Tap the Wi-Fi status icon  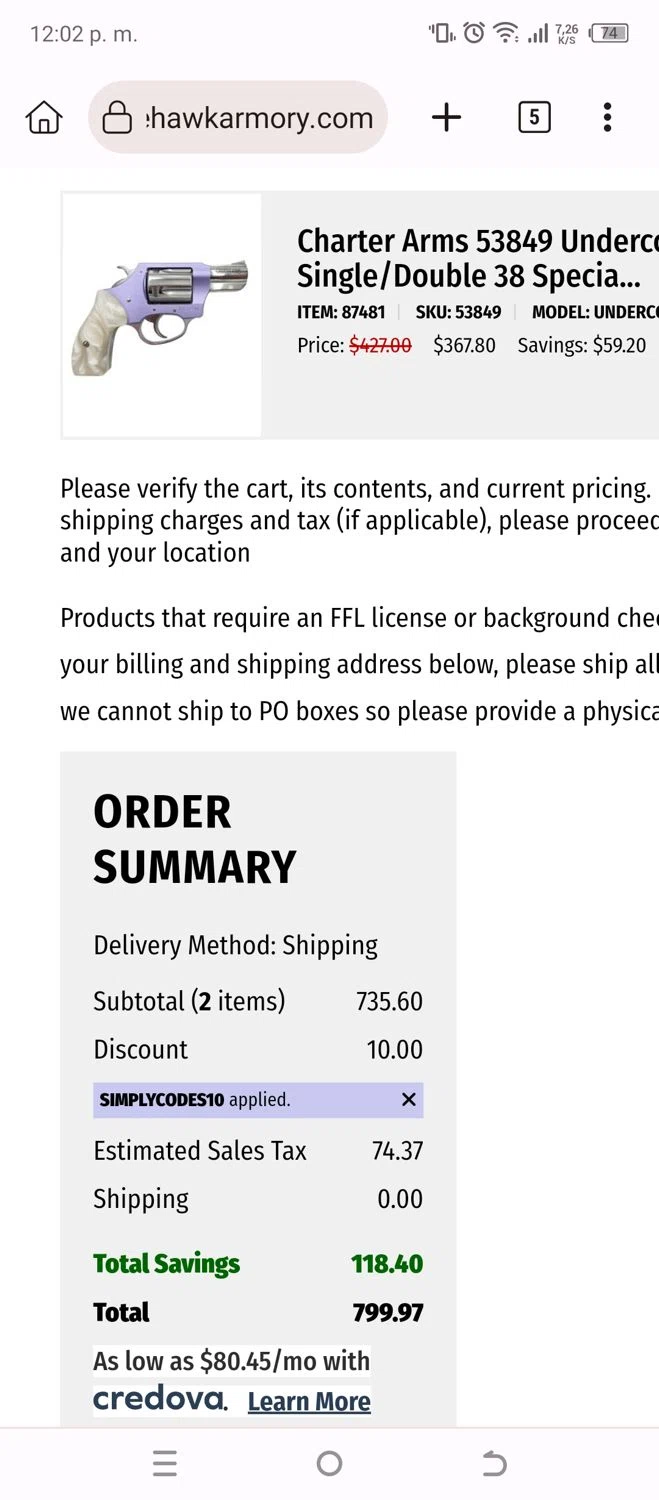coord(507,33)
